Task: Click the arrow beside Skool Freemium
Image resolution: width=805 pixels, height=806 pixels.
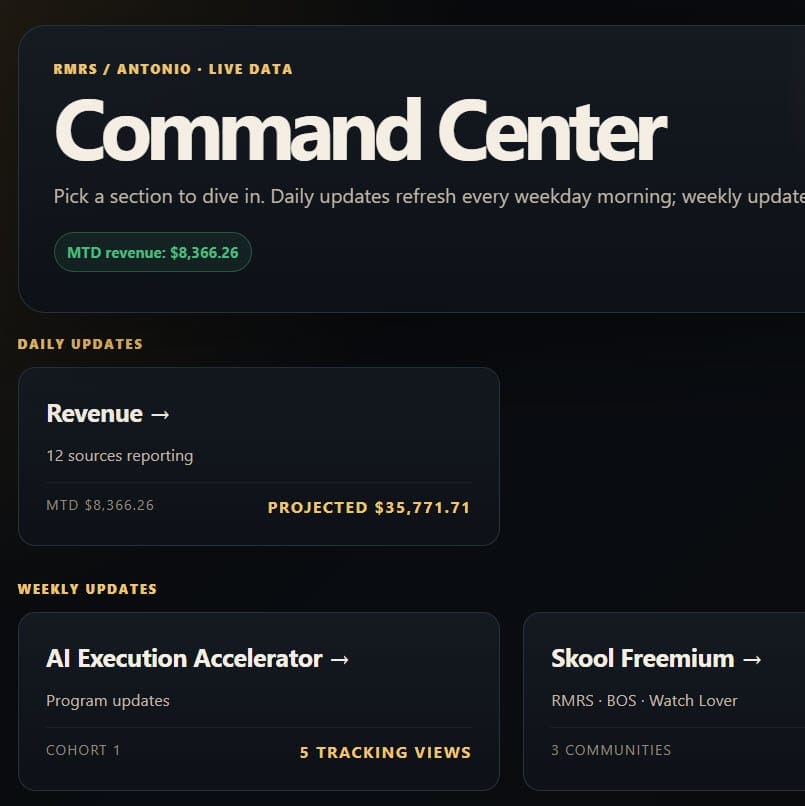Action: (x=752, y=660)
